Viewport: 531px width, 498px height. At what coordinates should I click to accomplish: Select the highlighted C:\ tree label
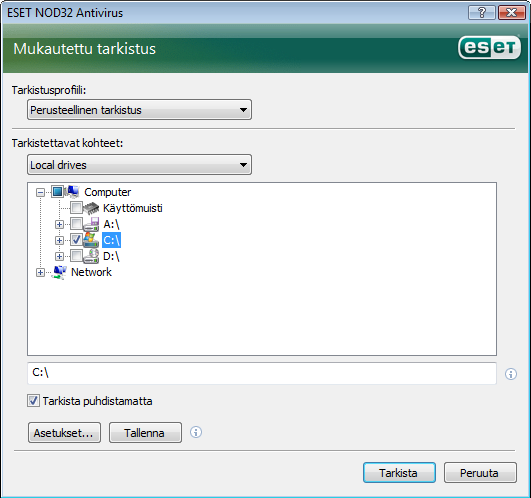111,240
